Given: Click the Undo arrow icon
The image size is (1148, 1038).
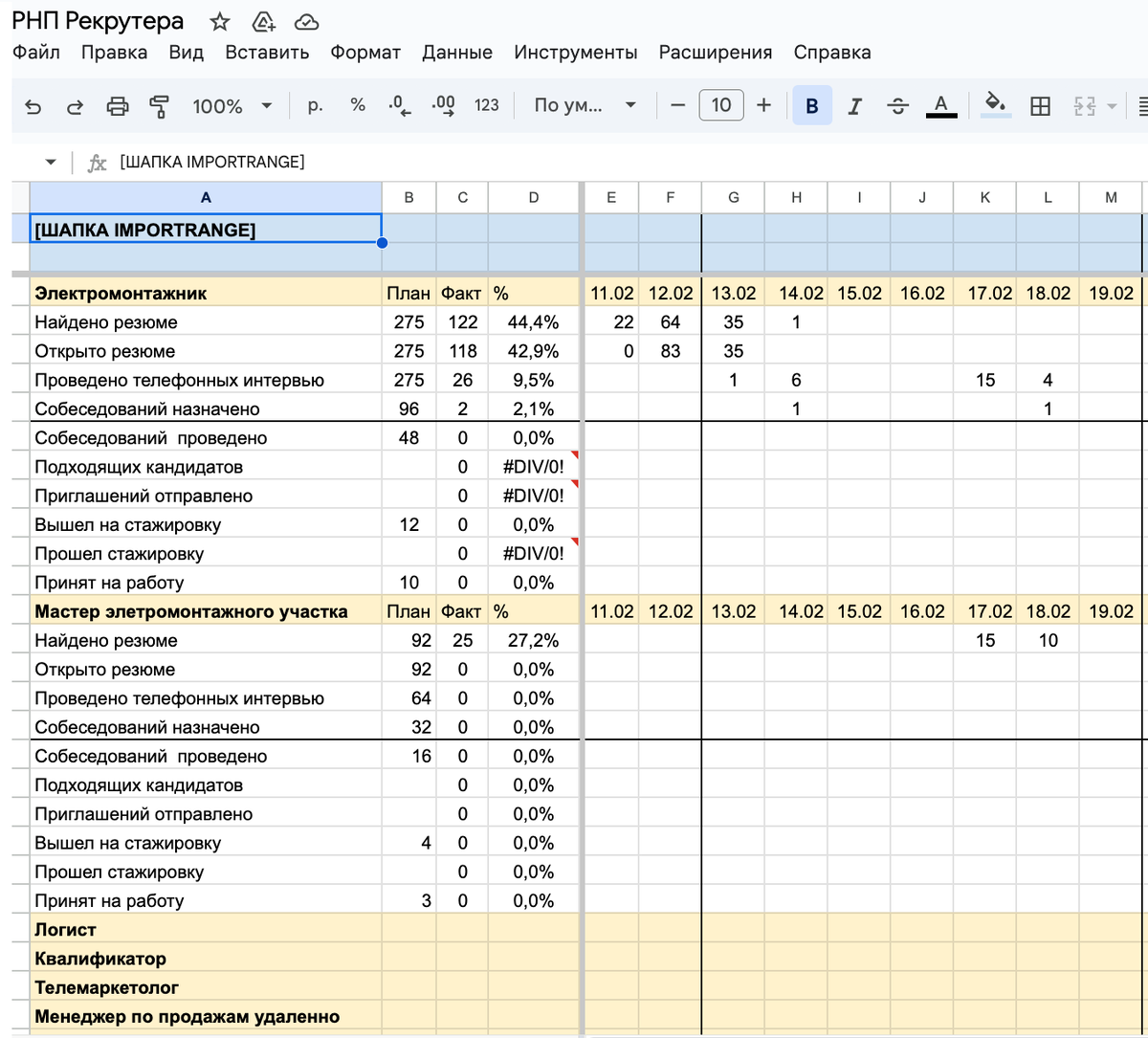Looking at the screenshot, I should tap(33, 106).
